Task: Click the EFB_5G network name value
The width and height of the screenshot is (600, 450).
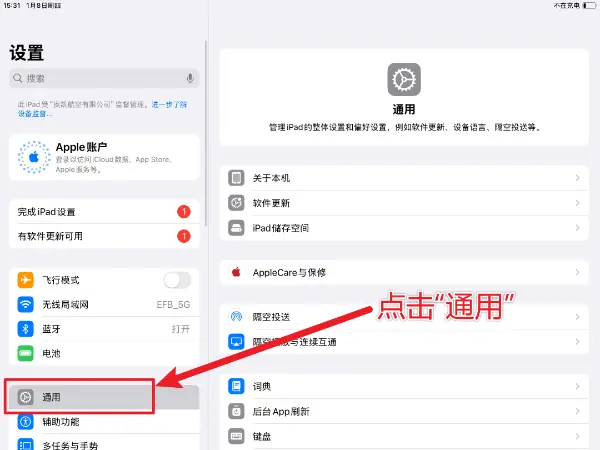Action: point(173,305)
